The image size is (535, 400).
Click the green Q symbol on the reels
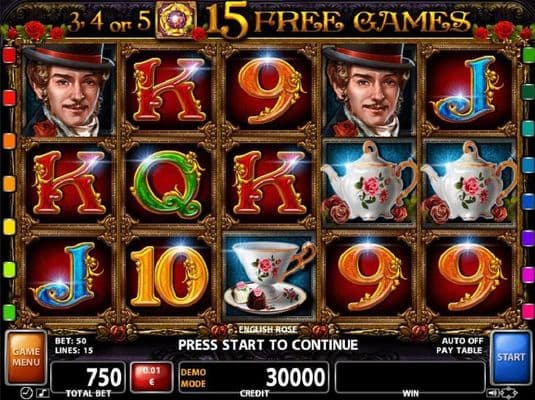(167, 183)
